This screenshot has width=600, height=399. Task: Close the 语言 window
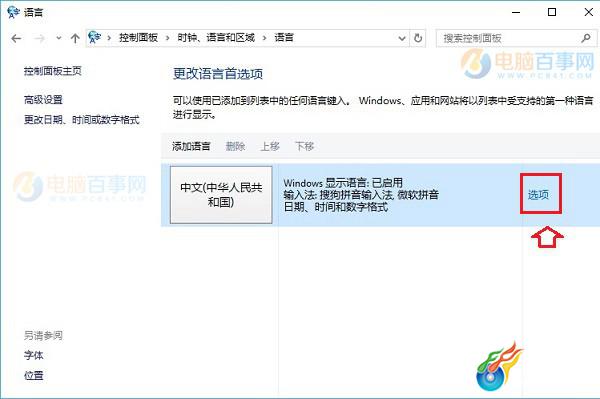tap(589, 12)
